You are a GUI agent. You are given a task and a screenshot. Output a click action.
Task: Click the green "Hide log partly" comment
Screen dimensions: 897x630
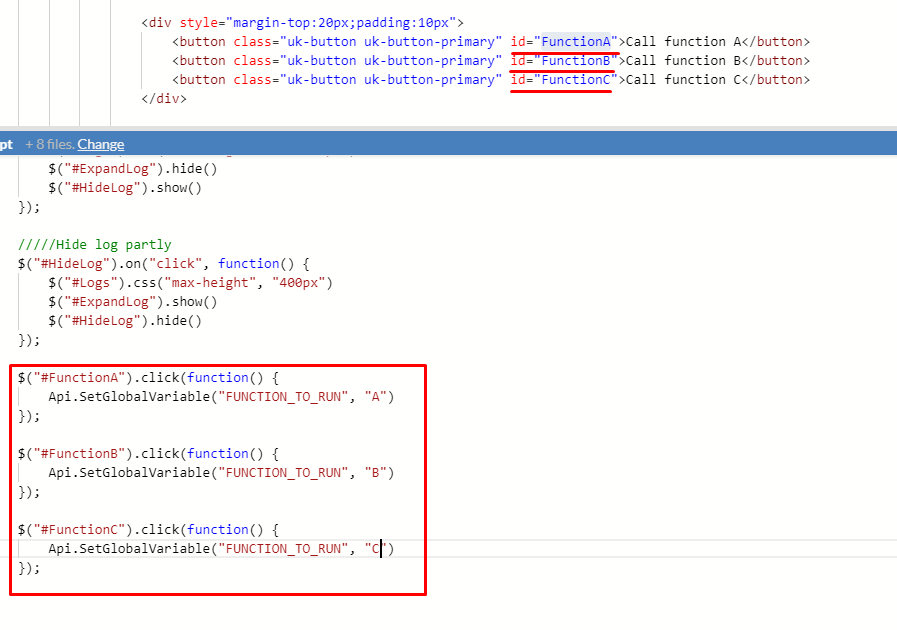95,245
